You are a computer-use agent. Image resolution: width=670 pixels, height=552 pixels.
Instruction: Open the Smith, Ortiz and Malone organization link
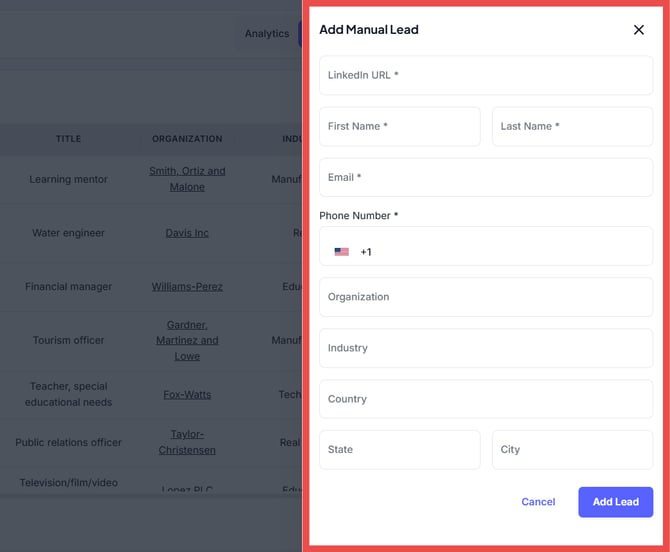(187, 179)
